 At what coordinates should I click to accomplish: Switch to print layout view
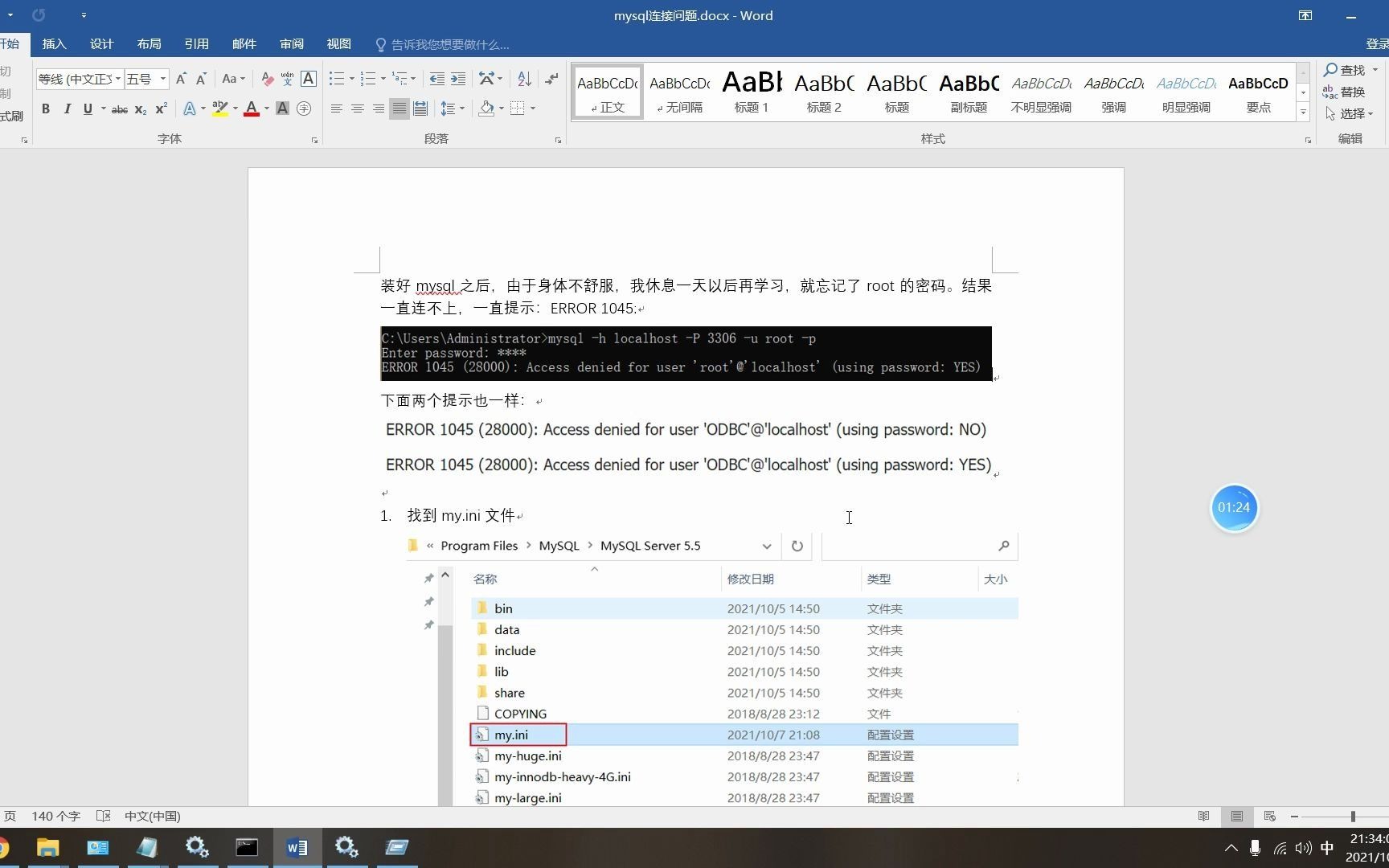click(x=1236, y=816)
